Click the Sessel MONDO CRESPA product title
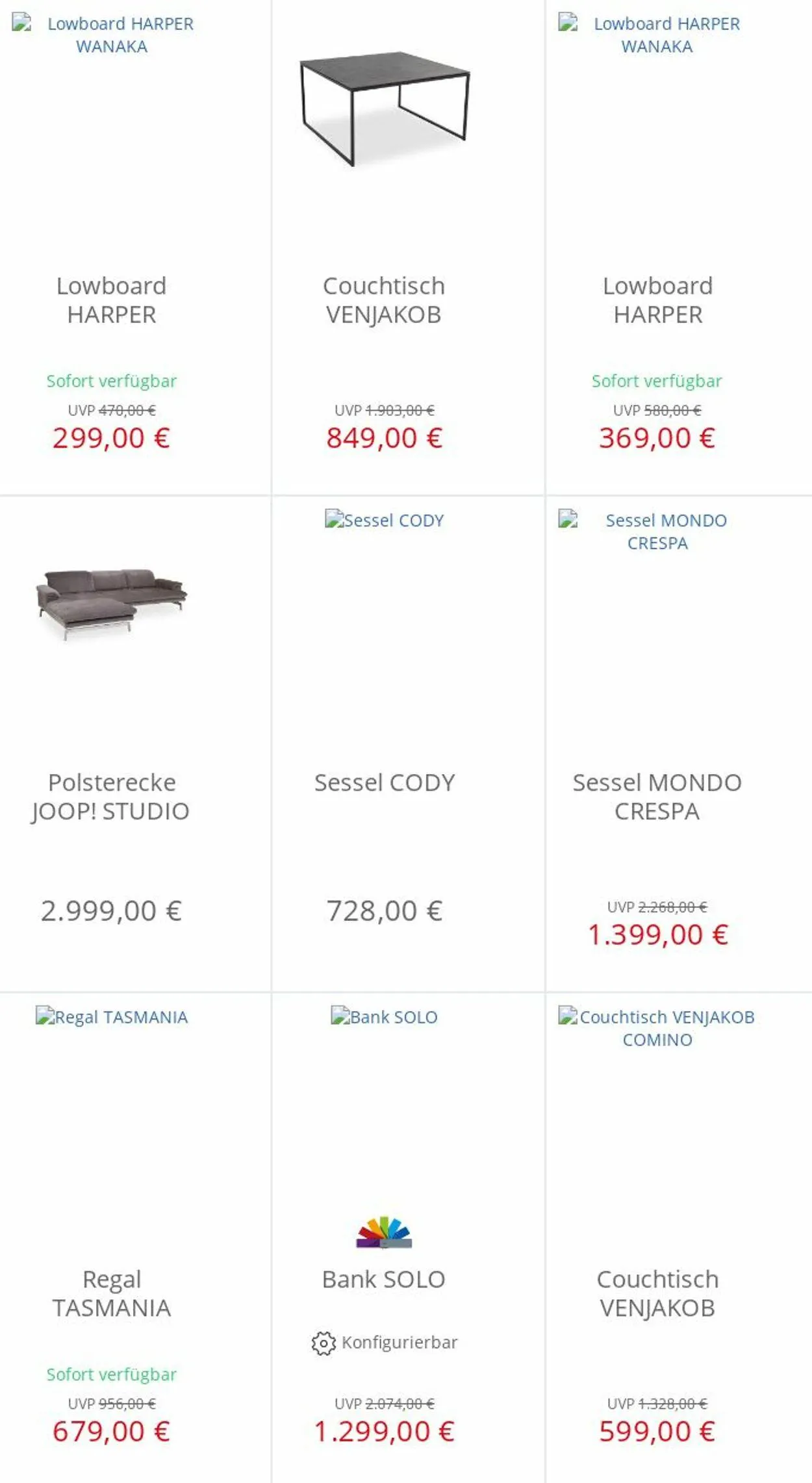Image resolution: width=812 pixels, height=1483 pixels. (657, 797)
